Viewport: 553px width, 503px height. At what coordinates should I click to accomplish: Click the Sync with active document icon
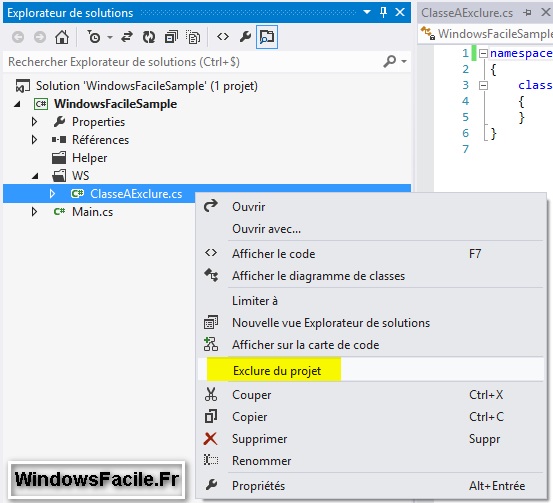tap(127, 37)
